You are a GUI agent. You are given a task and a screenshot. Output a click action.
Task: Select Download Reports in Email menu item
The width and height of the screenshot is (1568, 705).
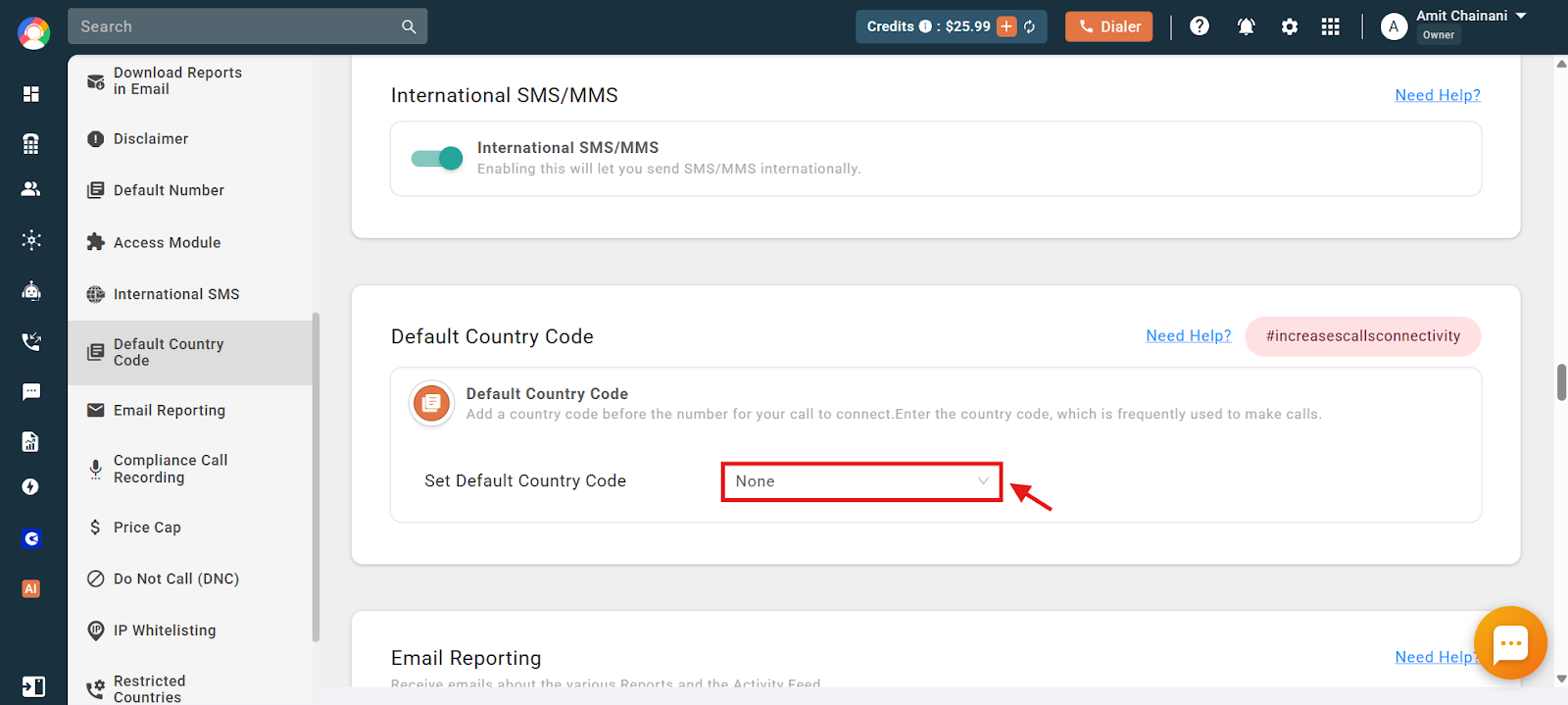coord(190,80)
